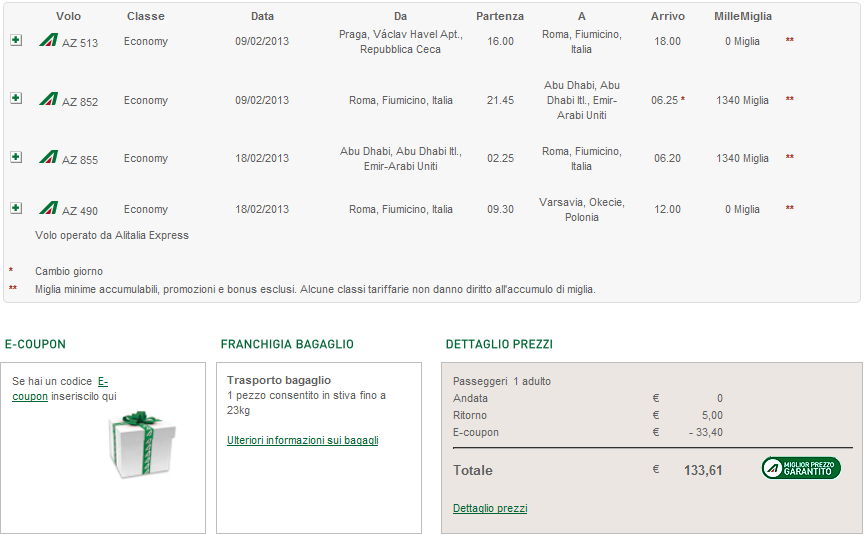Click the day-change asterisk by 06.25 arrival
This screenshot has height=535, width=866.
coord(683,99)
